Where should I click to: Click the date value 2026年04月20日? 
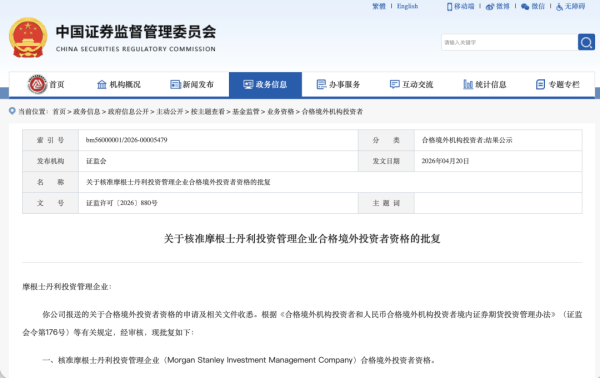click(x=445, y=161)
